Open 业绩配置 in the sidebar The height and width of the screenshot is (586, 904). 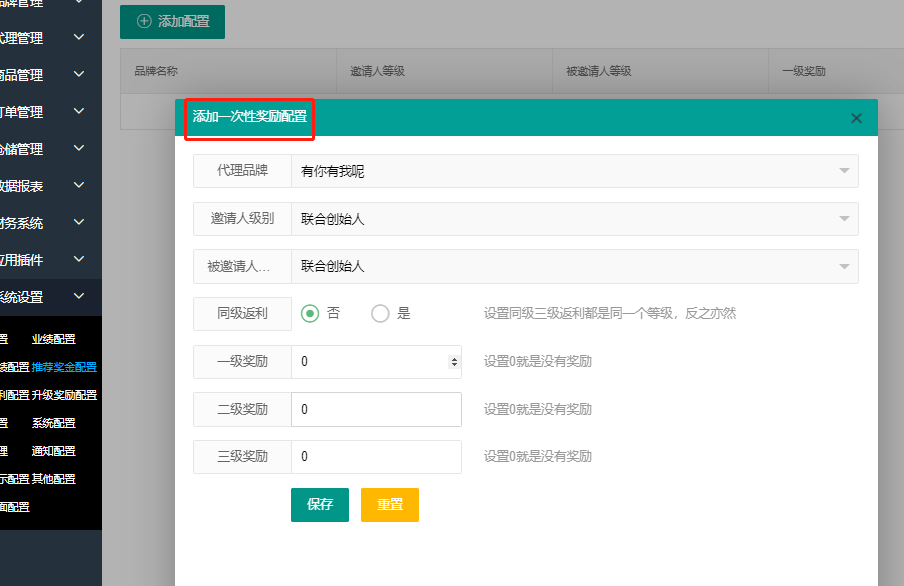click(54, 339)
